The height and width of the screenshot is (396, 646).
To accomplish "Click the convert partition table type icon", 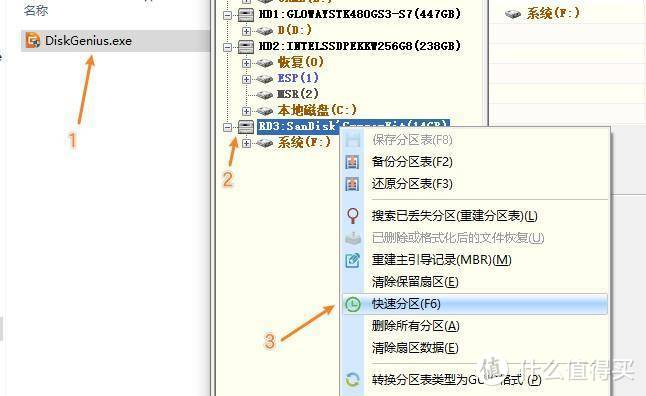I will [x=353, y=380].
